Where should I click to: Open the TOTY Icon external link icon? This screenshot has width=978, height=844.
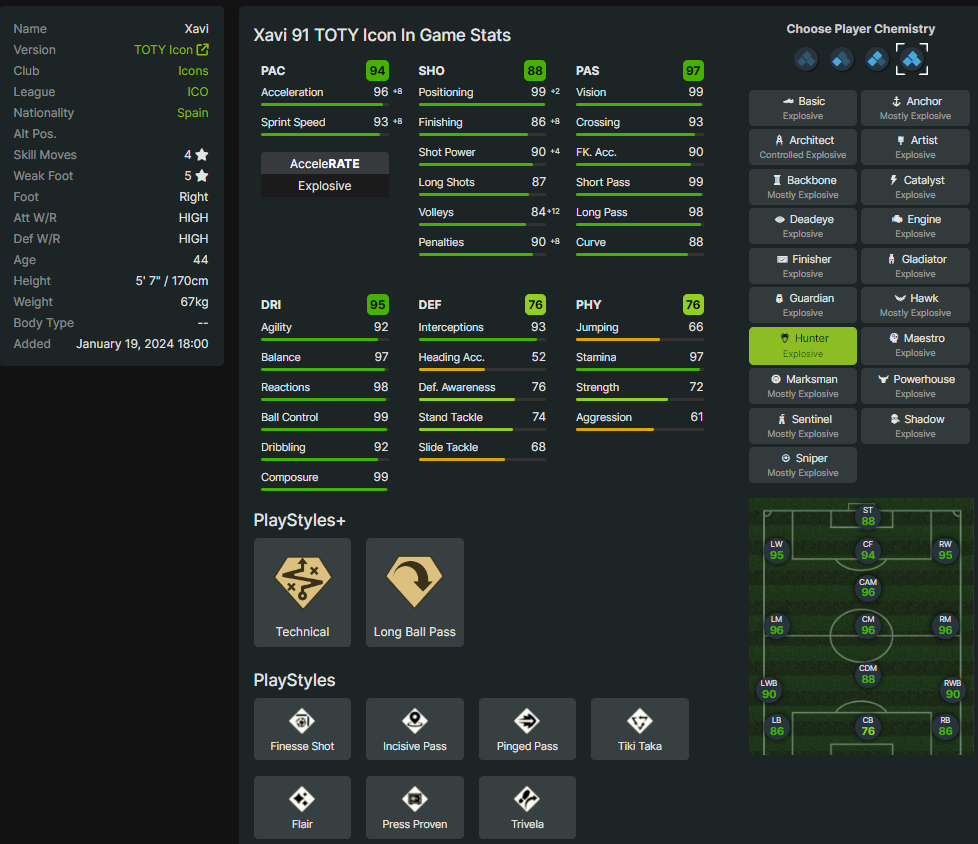pyautogui.click(x=202, y=49)
